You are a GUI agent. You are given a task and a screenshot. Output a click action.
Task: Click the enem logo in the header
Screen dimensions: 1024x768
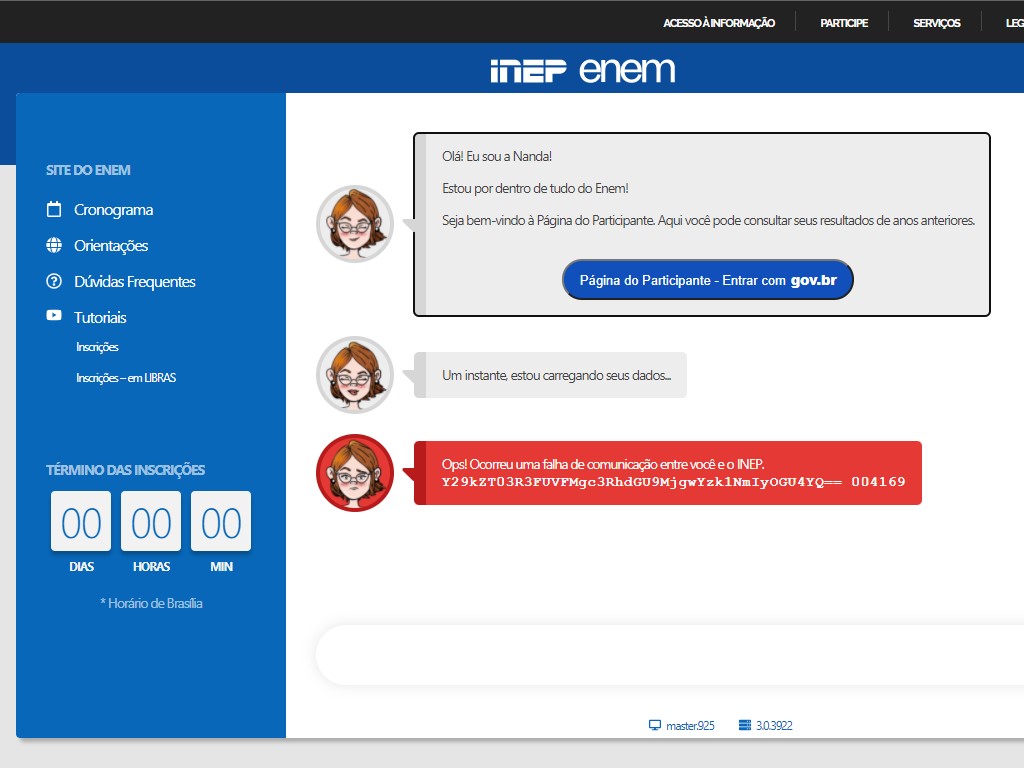(x=627, y=70)
